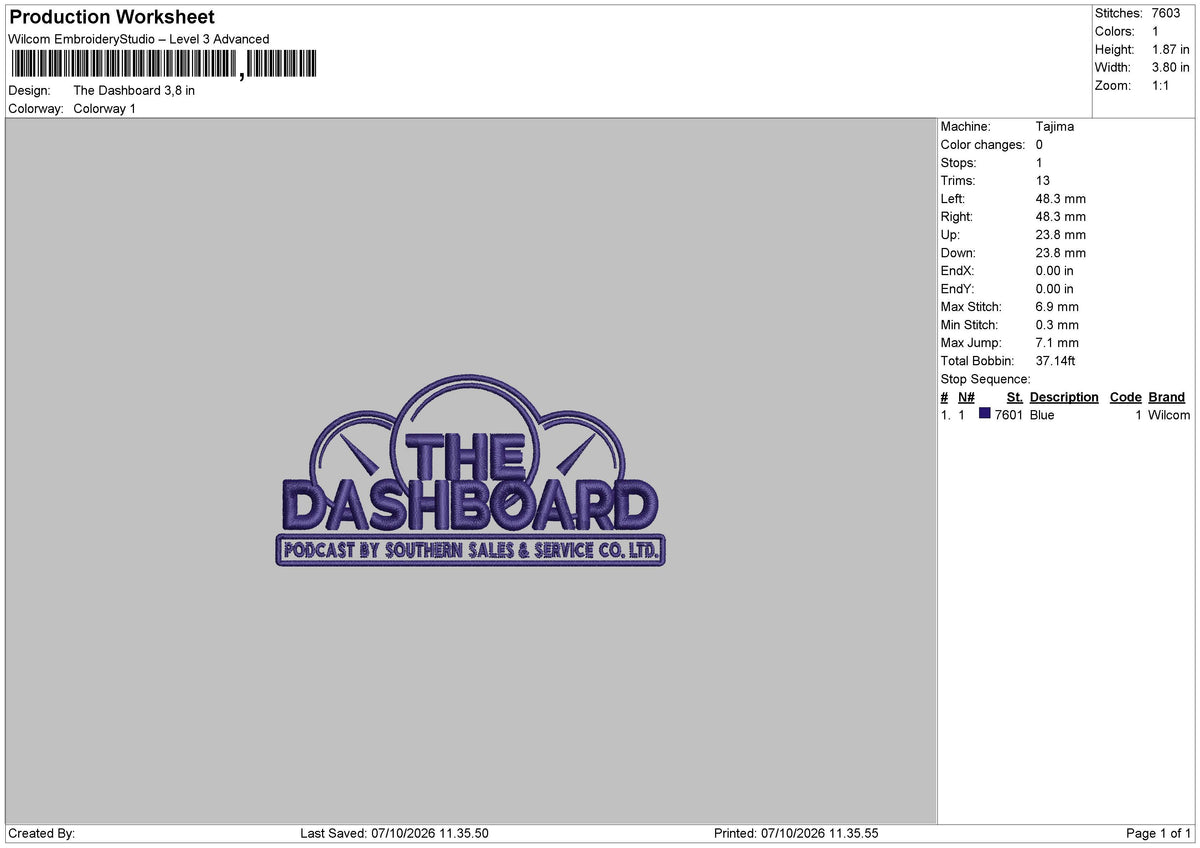Click the 'Blue' thread description

(1042, 415)
